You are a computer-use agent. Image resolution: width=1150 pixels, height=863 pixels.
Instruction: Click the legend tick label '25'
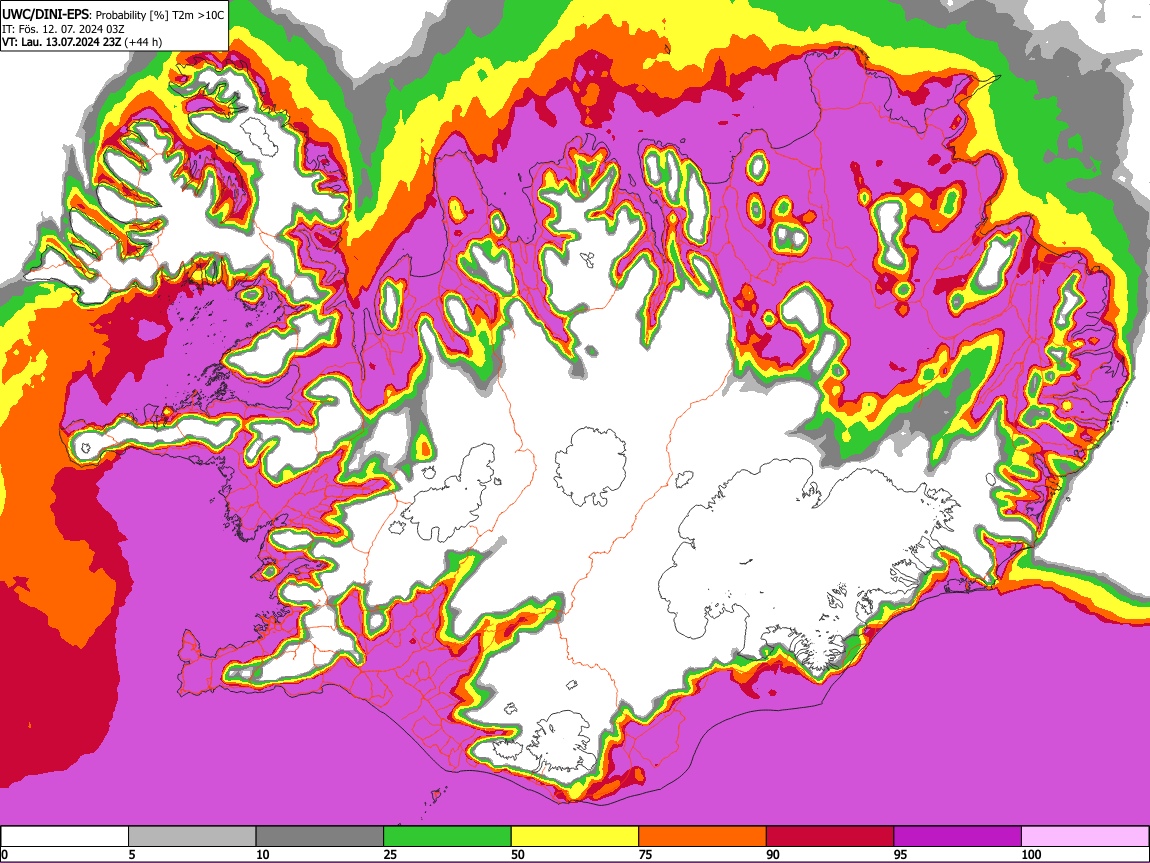[390, 854]
